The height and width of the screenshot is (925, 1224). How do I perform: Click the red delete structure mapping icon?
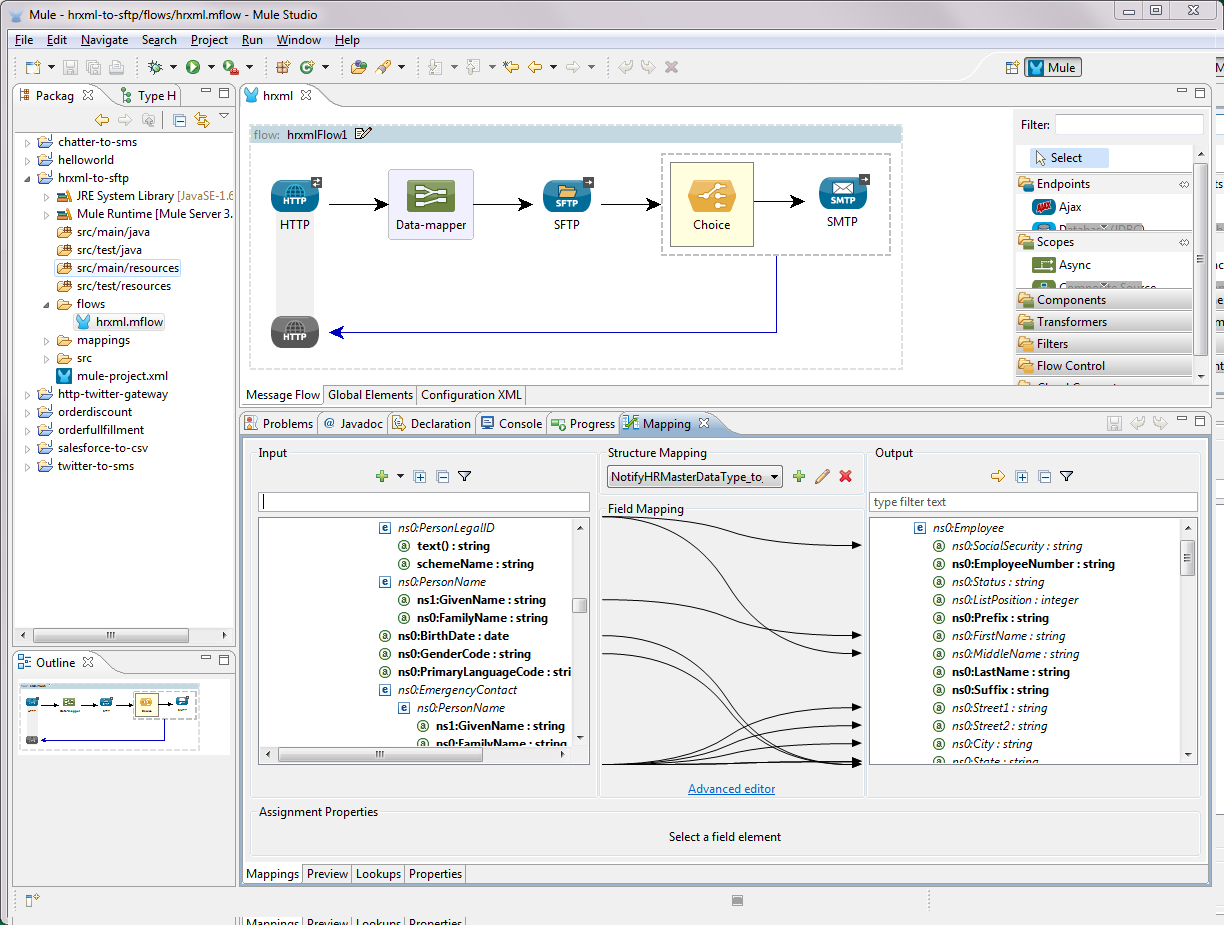coord(845,477)
